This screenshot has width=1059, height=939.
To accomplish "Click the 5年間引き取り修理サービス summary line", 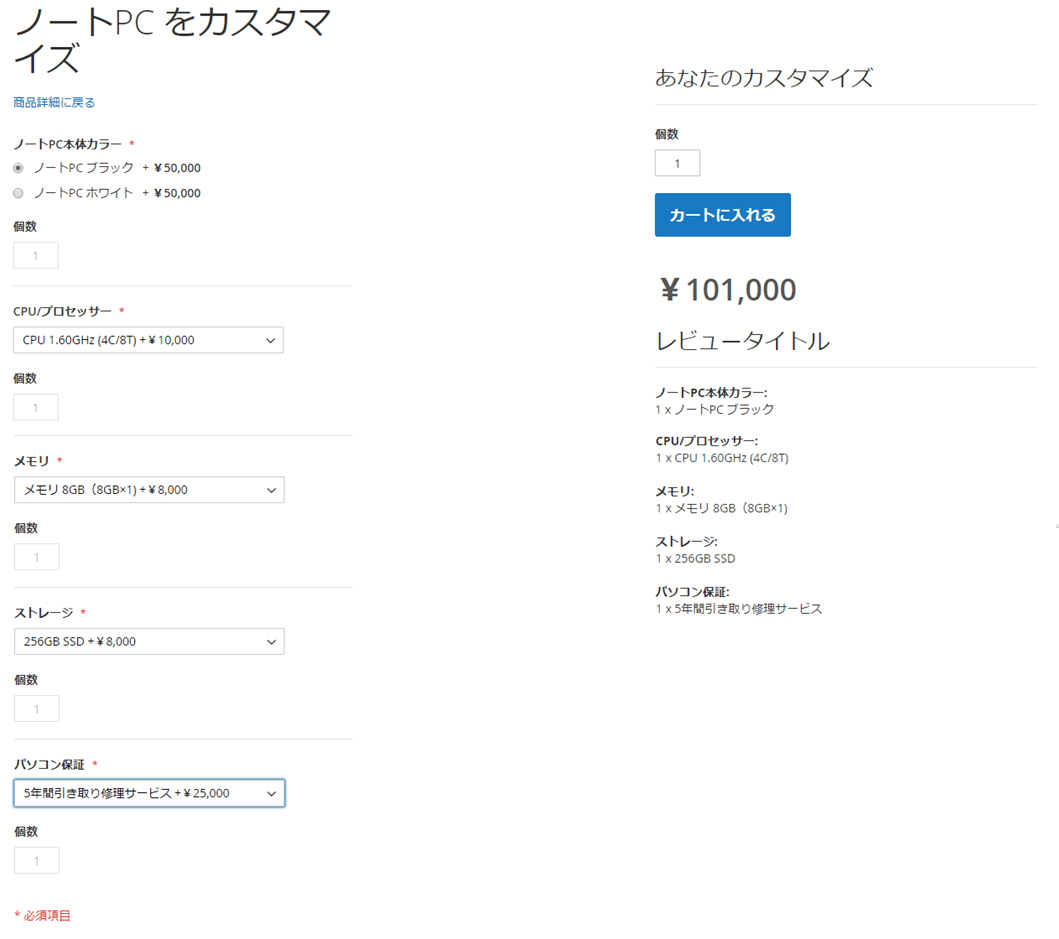I will [739, 609].
